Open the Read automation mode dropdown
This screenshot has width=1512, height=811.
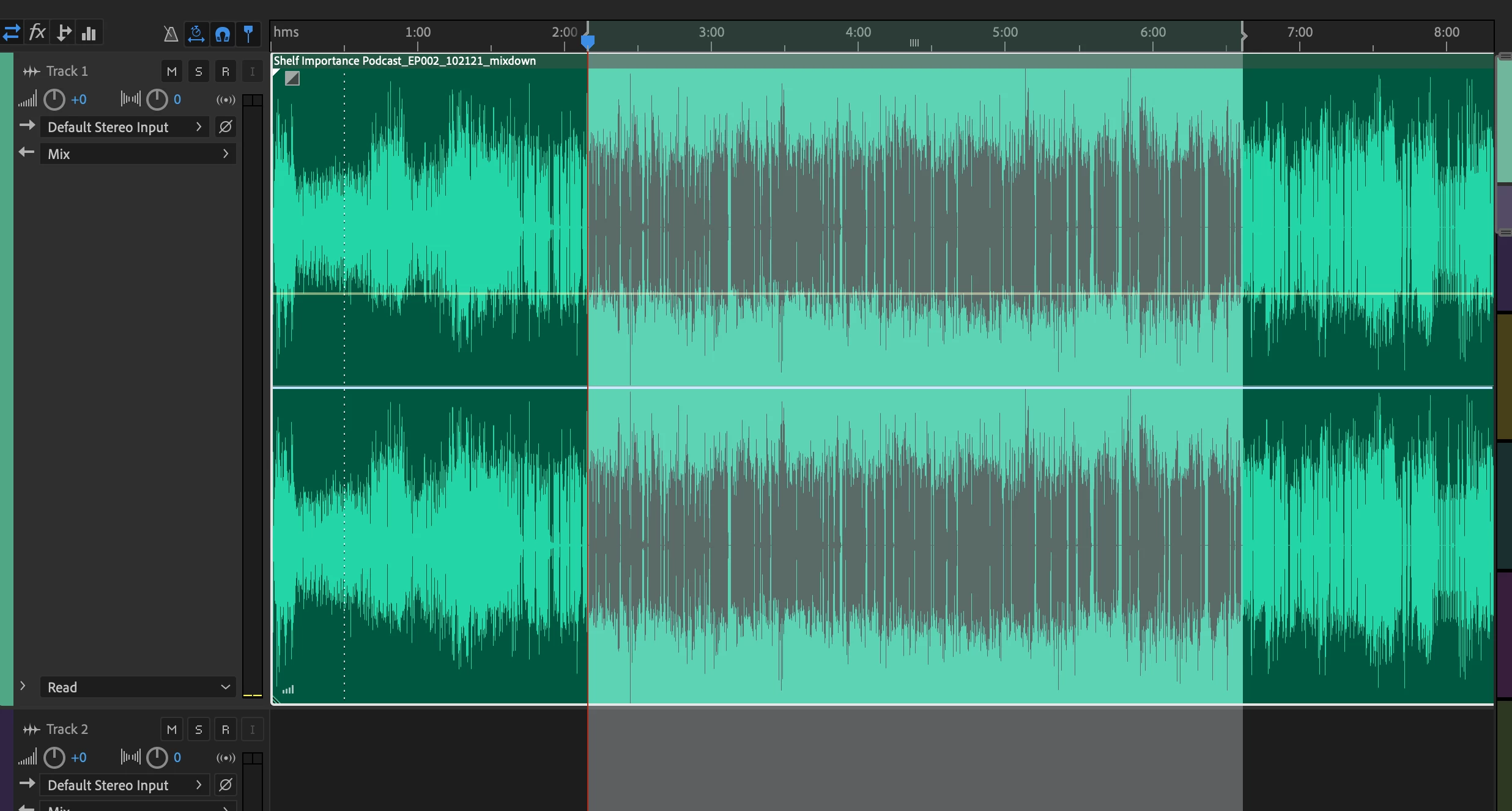click(x=138, y=687)
